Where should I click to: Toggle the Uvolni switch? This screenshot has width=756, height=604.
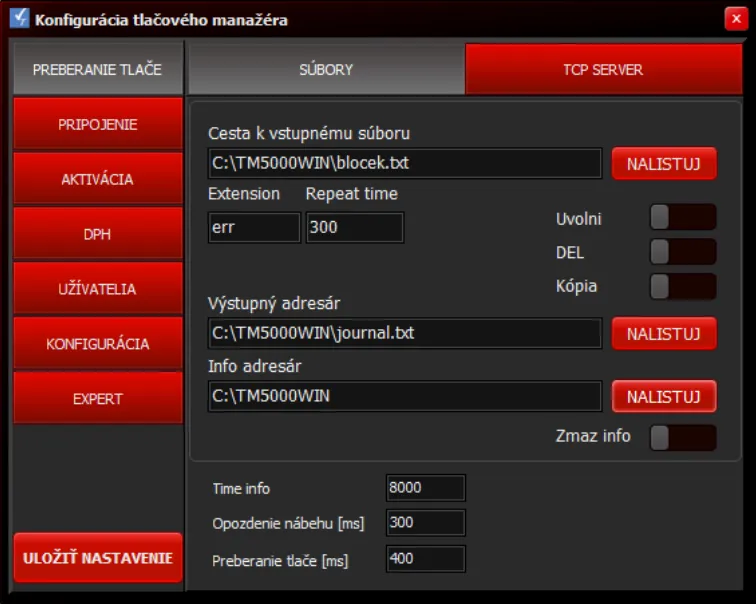[683, 217]
